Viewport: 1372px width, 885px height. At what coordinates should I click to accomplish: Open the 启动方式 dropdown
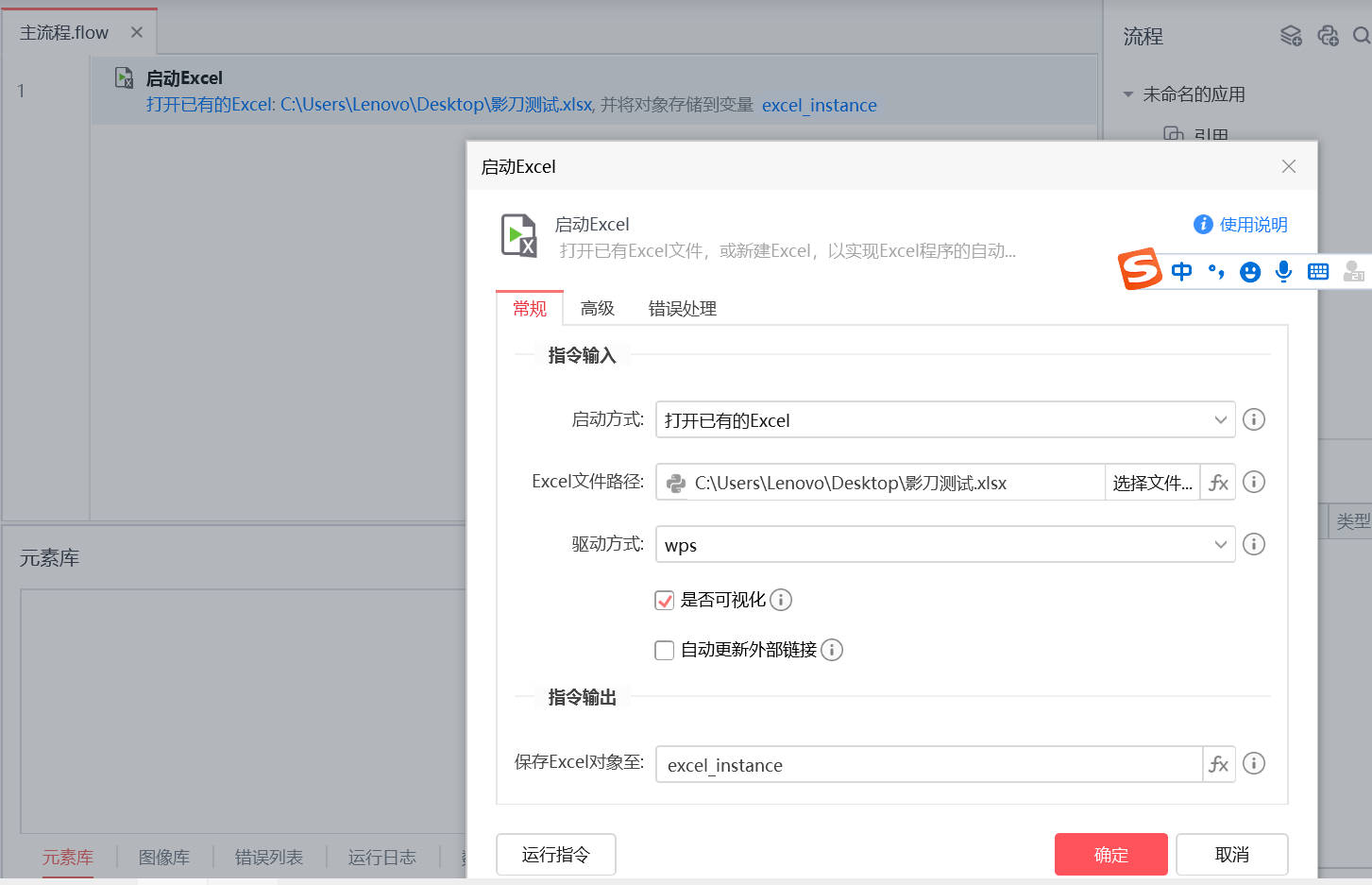944,420
